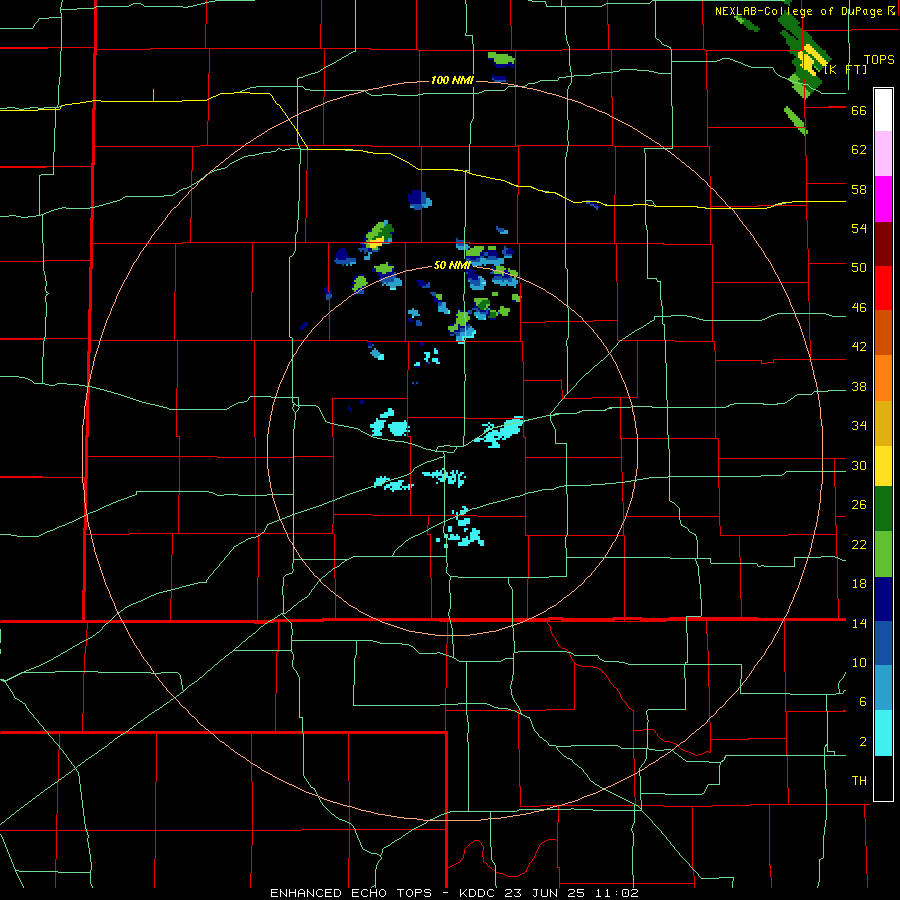The image size is (900, 900).
Task: Click the medium blue legend swatch
Action: [883, 643]
